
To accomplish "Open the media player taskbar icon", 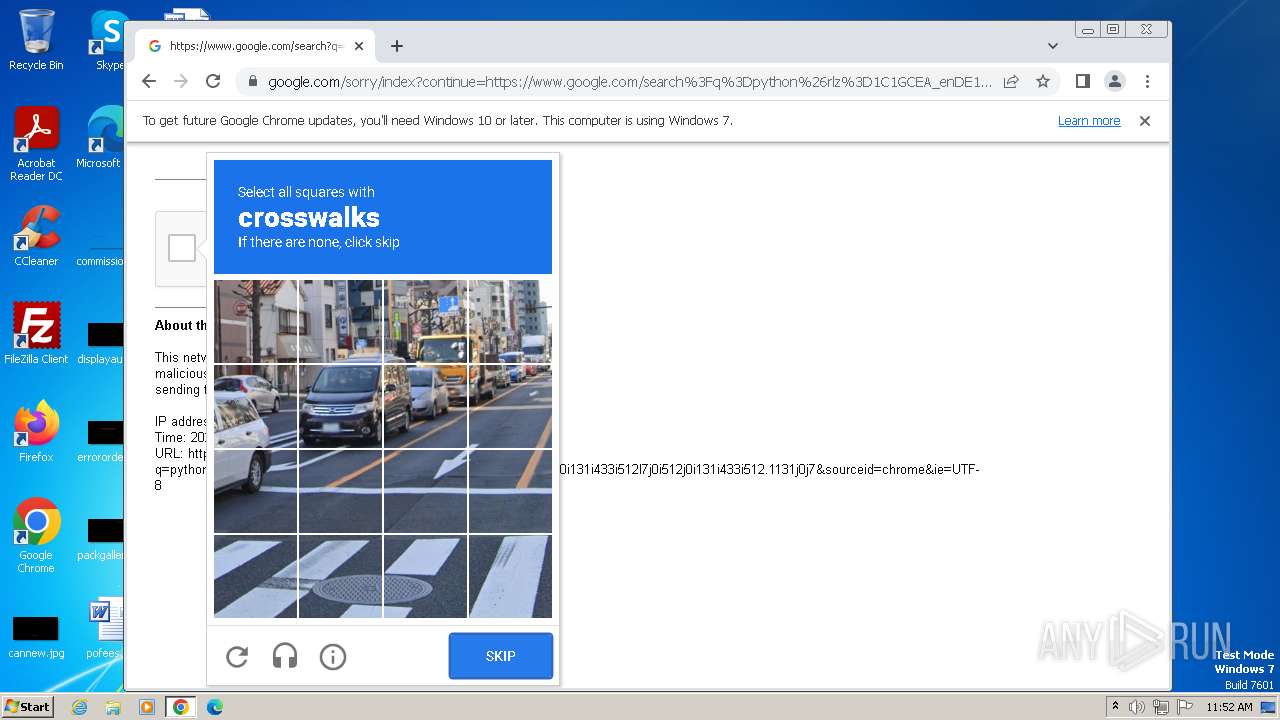I will coord(147,707).
